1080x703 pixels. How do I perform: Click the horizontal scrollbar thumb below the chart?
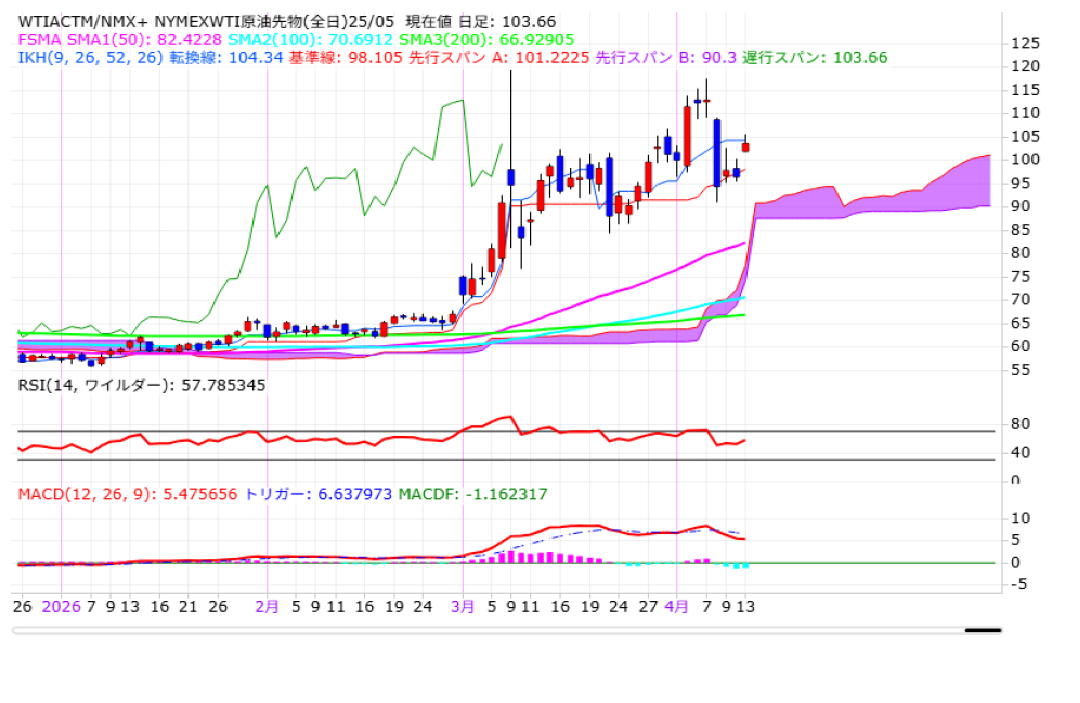coord(982,630)
